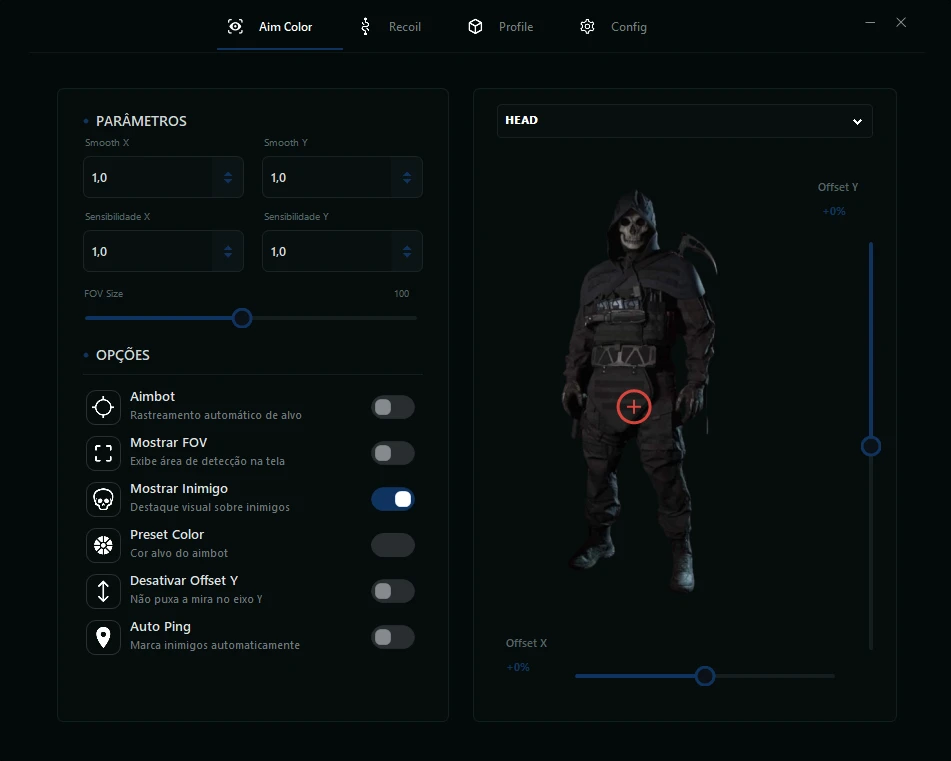Screen dimensions: 951x761
Task: Click the Profile cube icon
Action: 476,27
